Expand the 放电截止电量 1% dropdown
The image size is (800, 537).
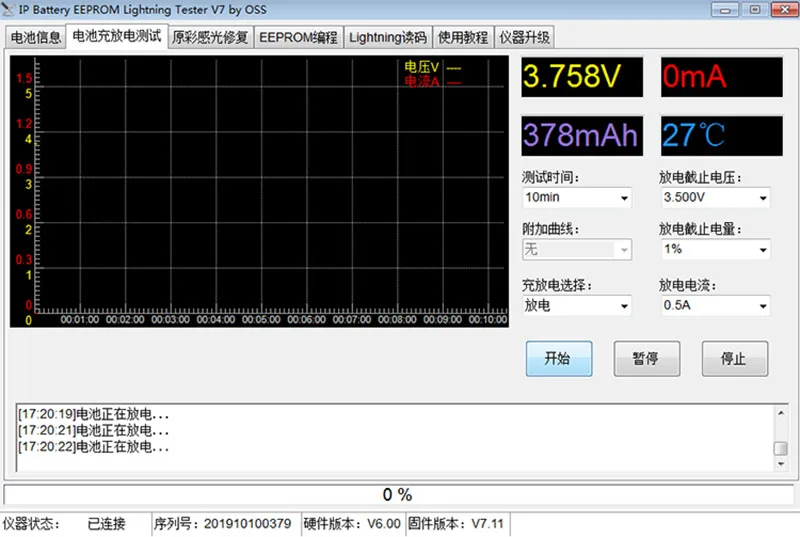[x=715, y=249]
